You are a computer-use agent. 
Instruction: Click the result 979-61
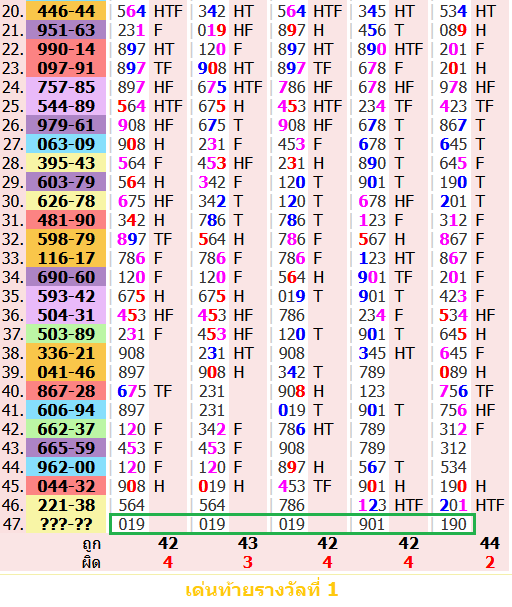[66, 125]
